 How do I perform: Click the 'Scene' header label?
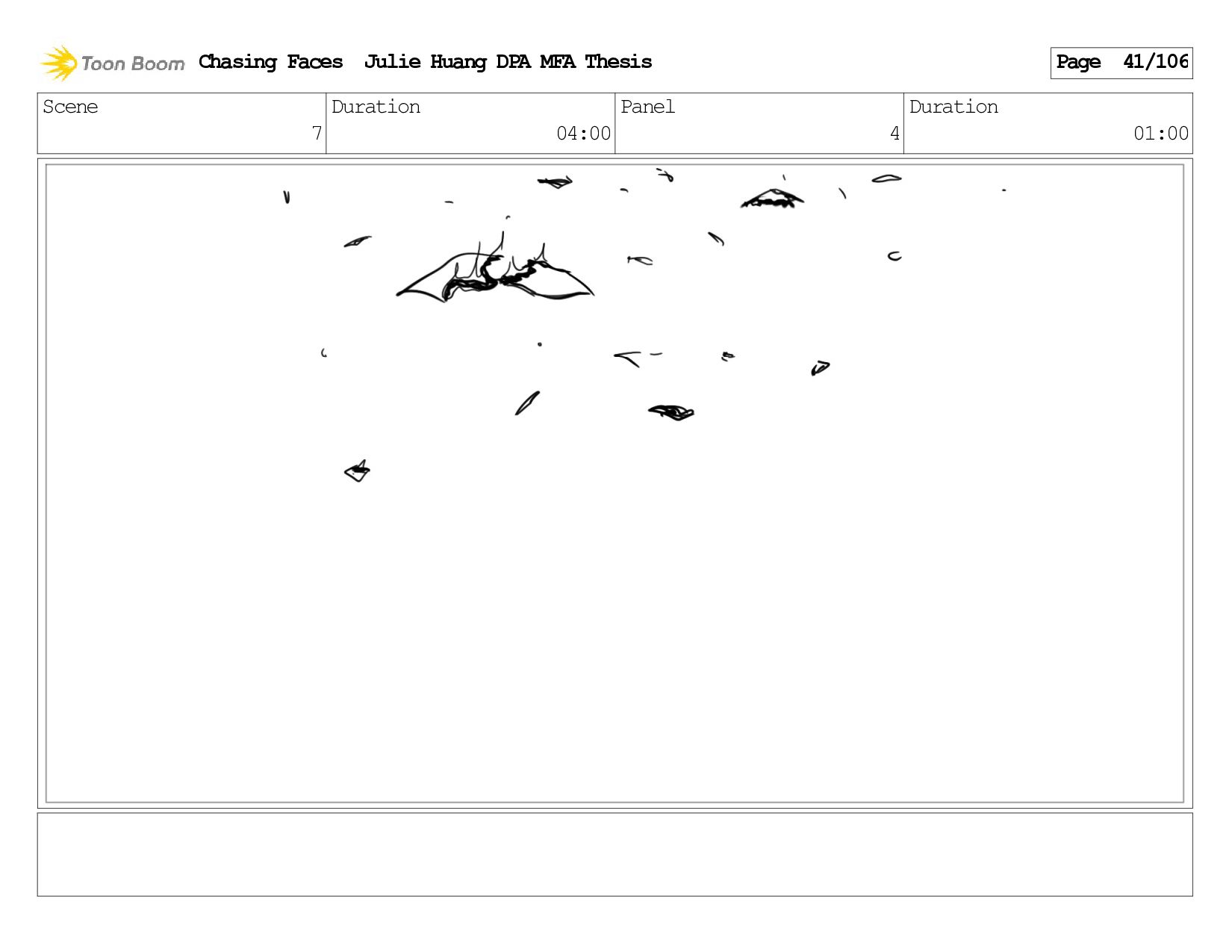(x=70, y=107)
